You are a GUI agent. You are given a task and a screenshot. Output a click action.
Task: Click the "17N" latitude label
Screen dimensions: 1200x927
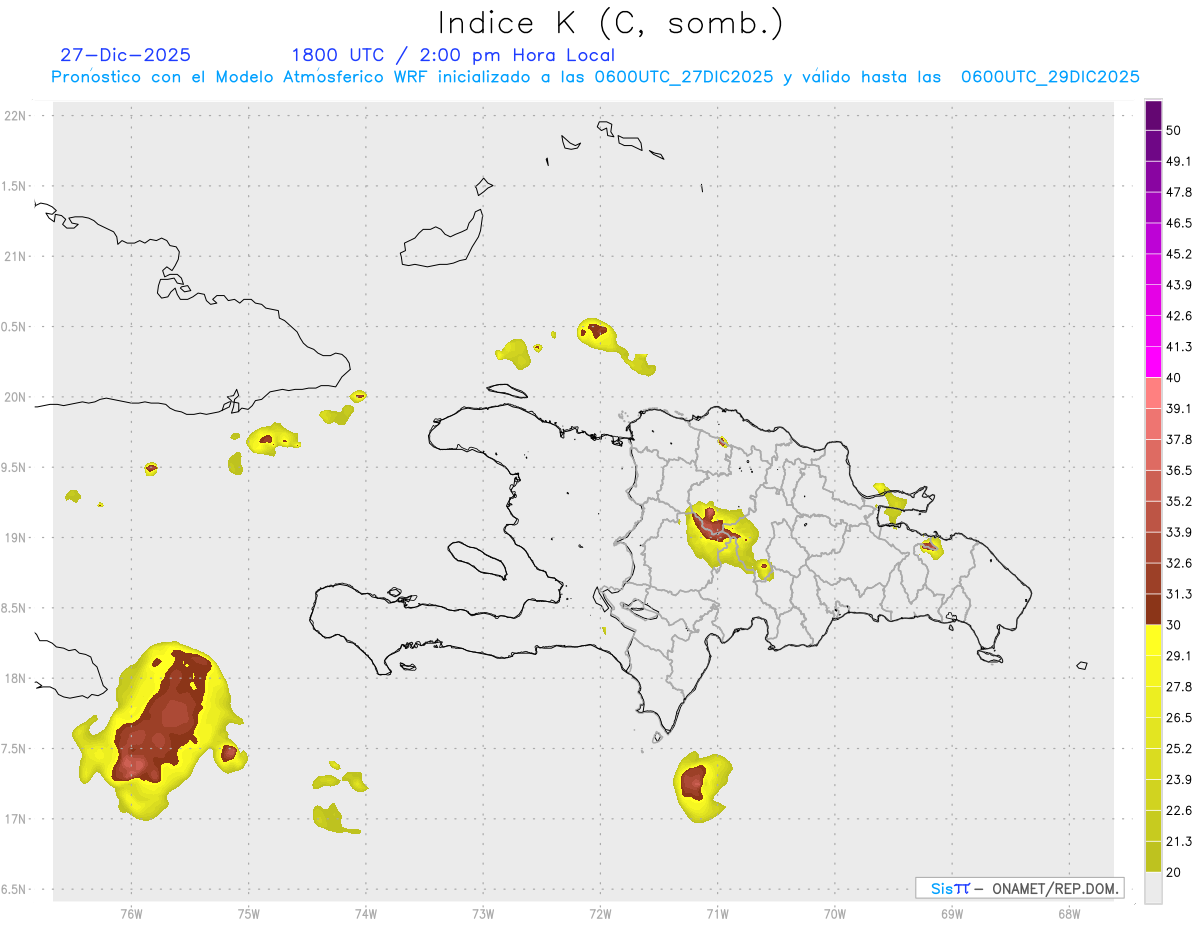click(x=15, y=819)
